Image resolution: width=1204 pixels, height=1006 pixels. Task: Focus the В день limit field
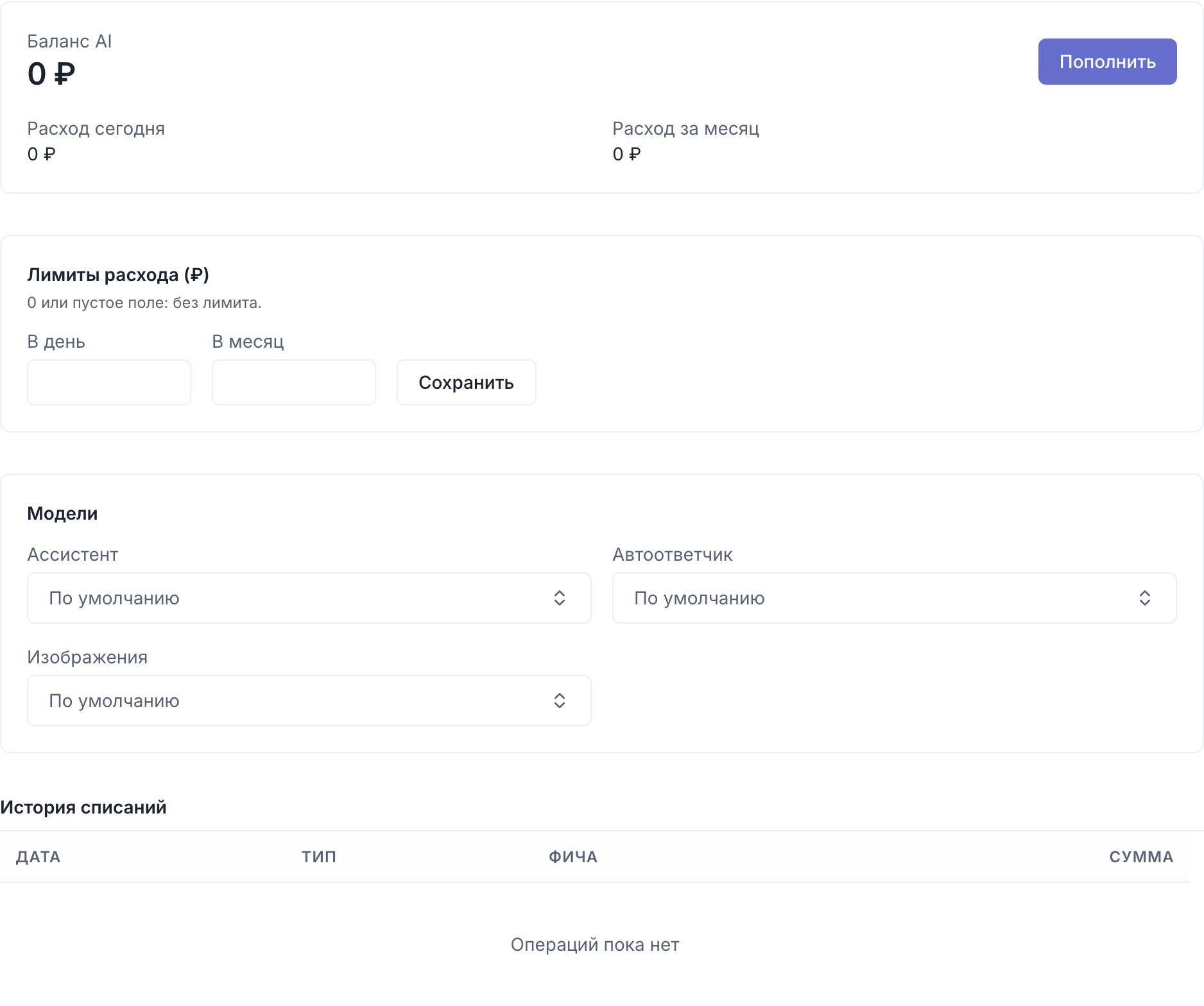coord(109,382)
